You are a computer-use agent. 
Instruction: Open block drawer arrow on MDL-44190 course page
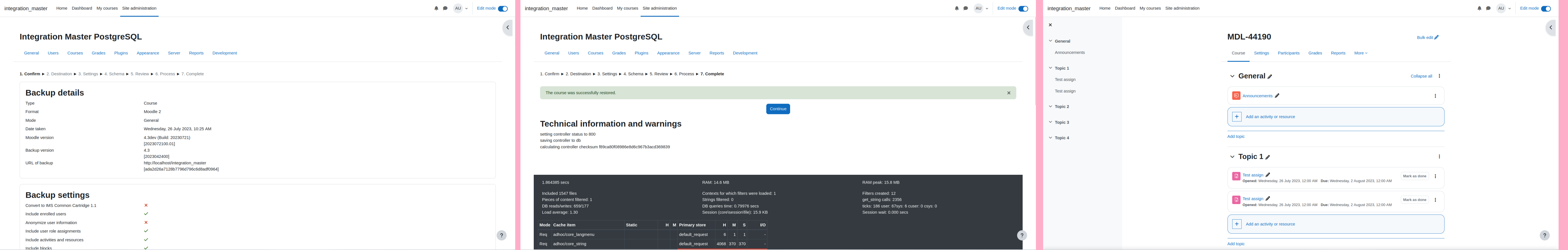point(1551,27)
